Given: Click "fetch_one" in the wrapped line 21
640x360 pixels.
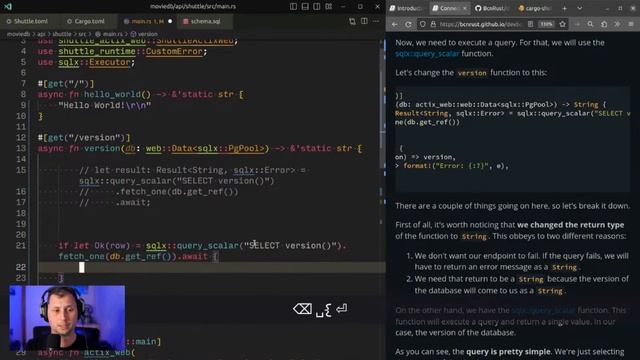Looking at the screenshot, I should click(x=81, y=257).
